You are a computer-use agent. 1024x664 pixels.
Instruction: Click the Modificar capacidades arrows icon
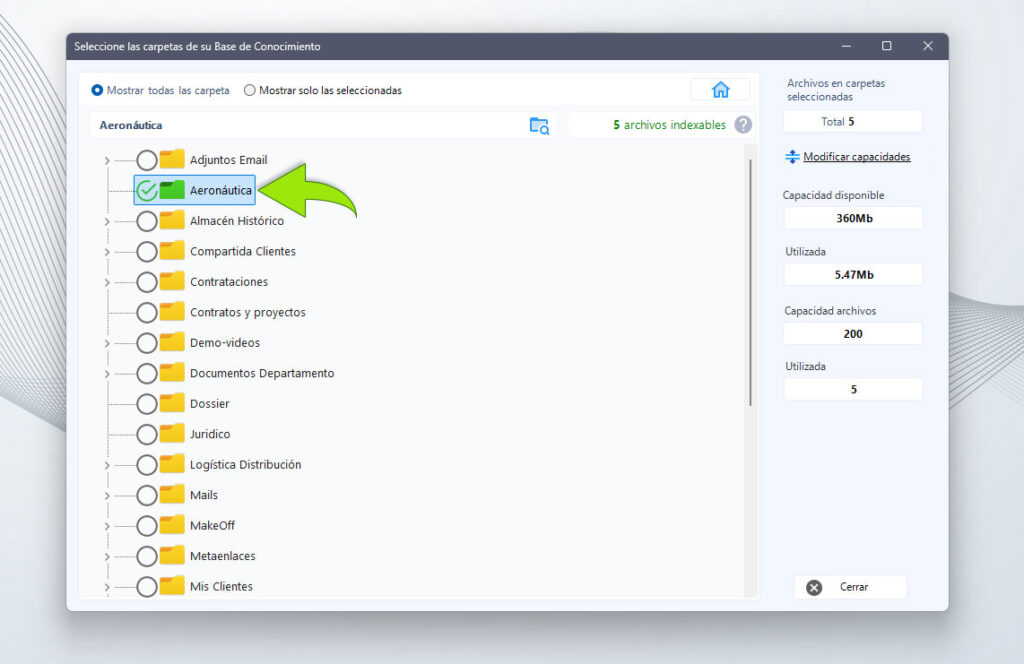coord(792,157)
